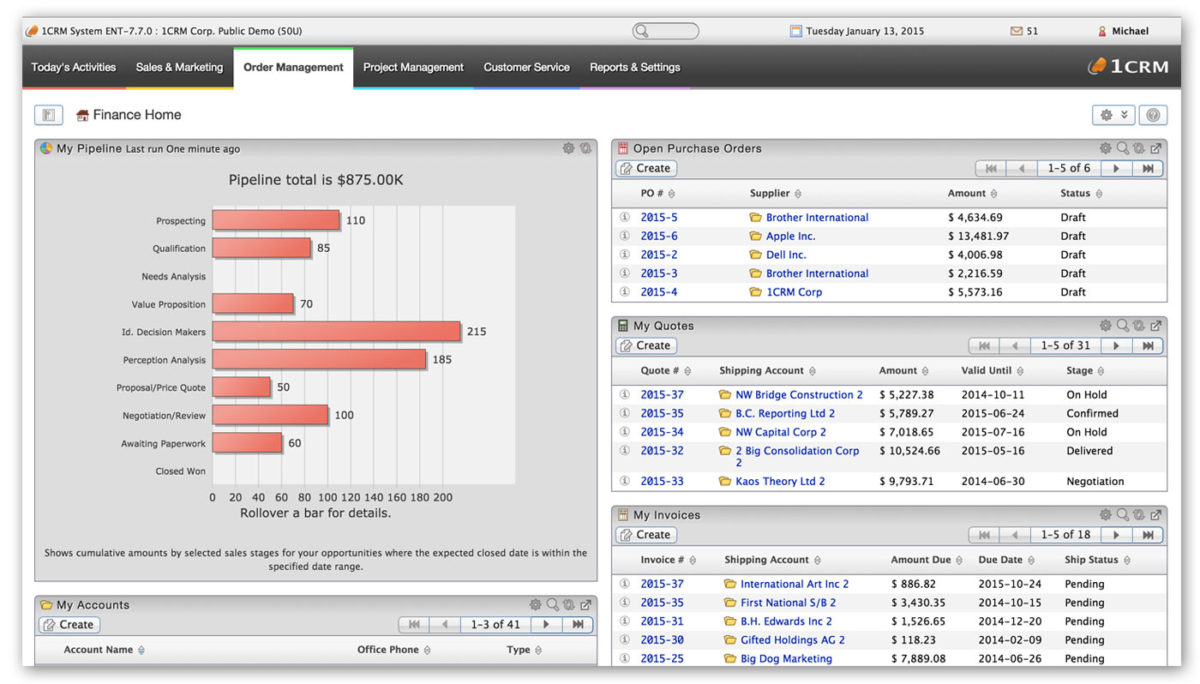1200x684 pixels.
Task: Open the folder icon next to Apple Inc.
Action: click(756, 236)
